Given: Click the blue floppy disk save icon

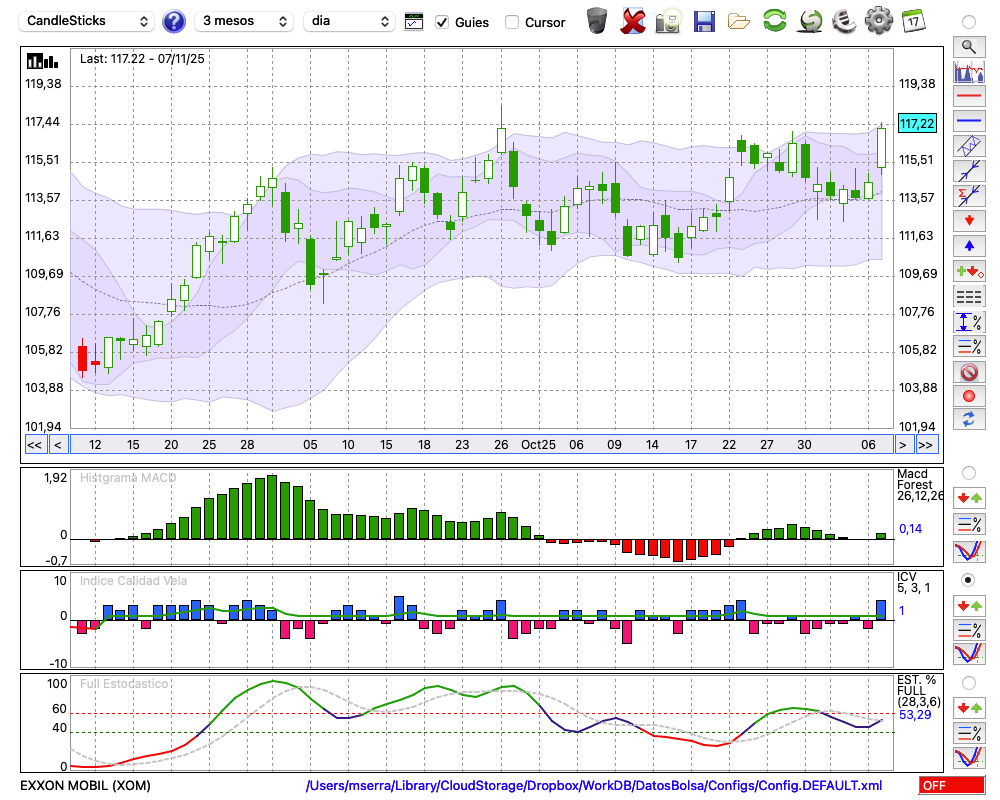Looking at the screenshot, I should click(x=704, y=20).
